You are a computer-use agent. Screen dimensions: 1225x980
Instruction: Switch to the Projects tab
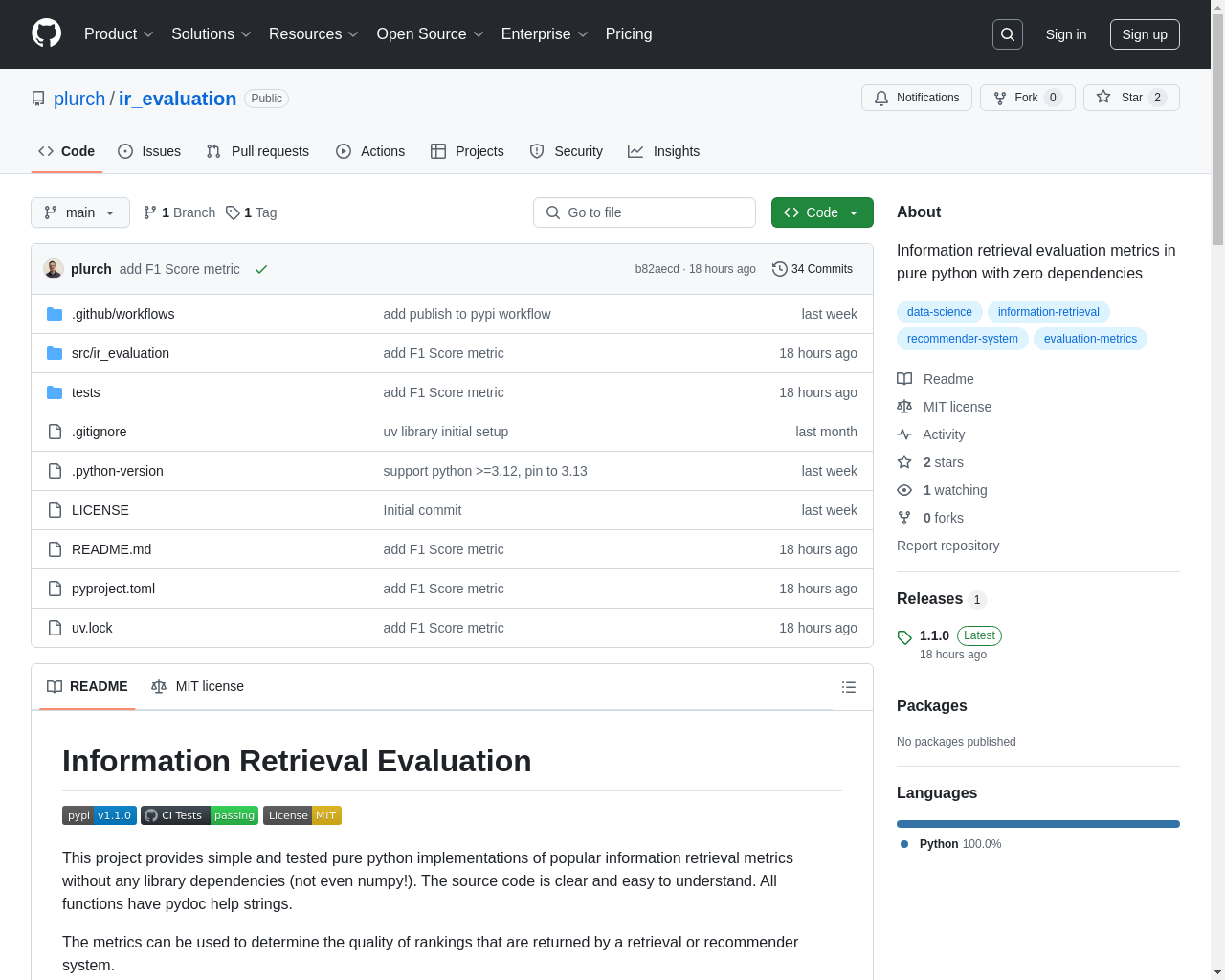[x=467, y=151]
